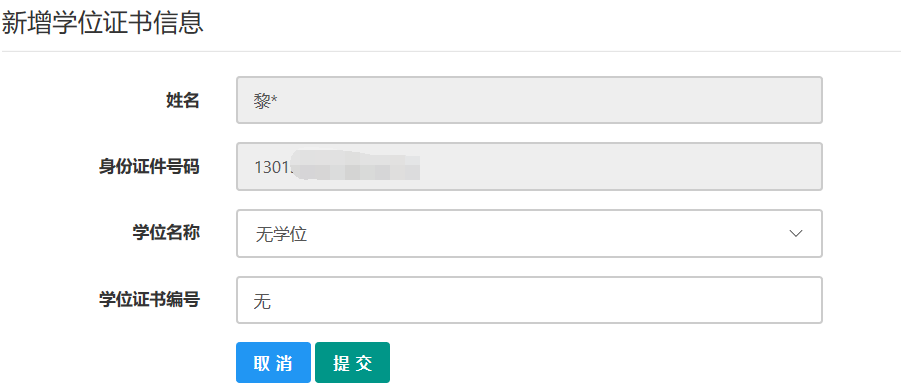Click the divider line under the heading
907x387 pixels.
(451, 51)
